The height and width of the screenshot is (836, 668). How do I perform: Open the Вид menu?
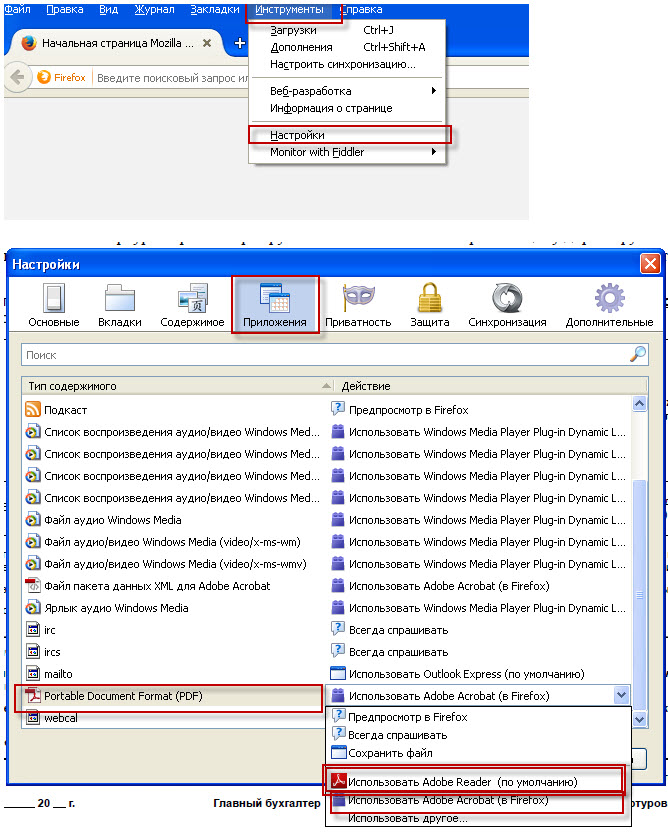coord(109,9)
